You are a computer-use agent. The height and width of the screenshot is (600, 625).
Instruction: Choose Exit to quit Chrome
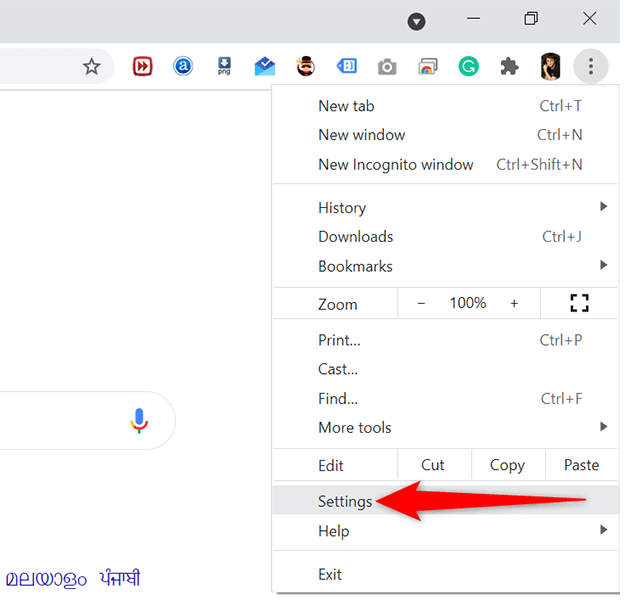445,574
